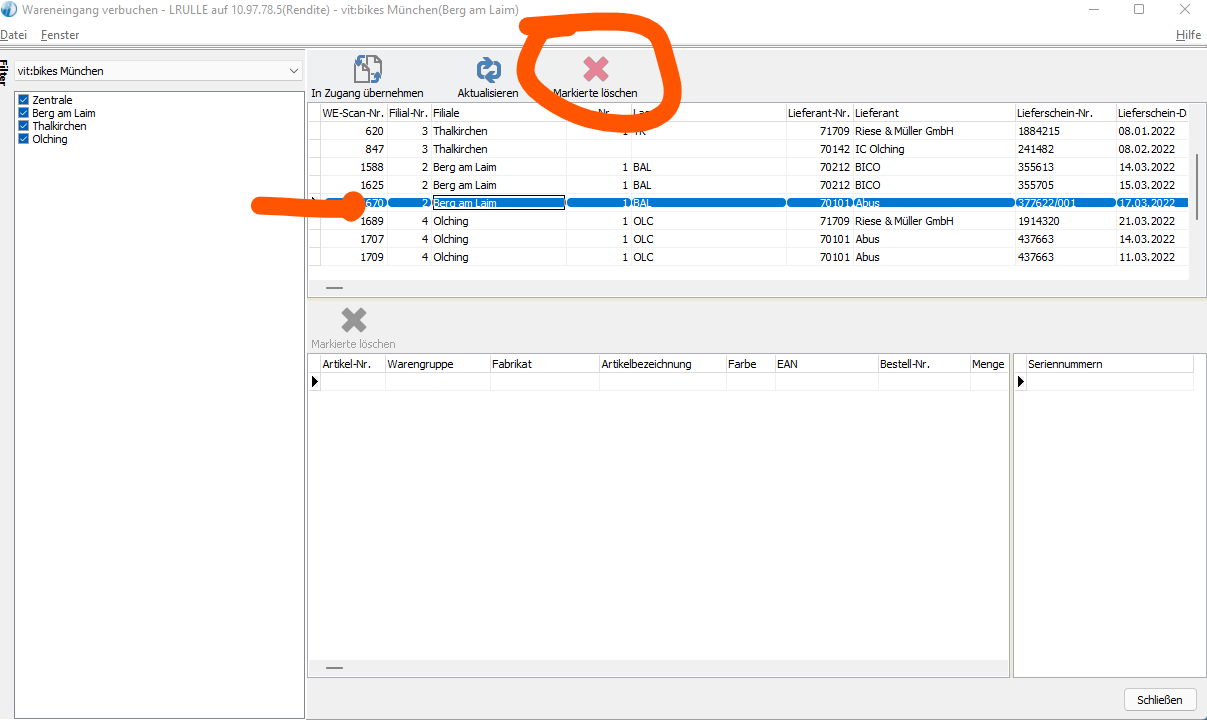Click the Lieferant-Nr. column header
The width and height of the screenshot is (1207, 720).
(818, 113)
